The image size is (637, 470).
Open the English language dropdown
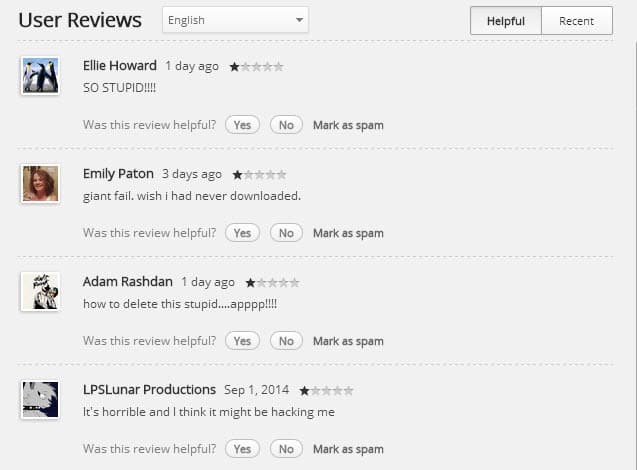pyautogui.click(x=235, y=20)
